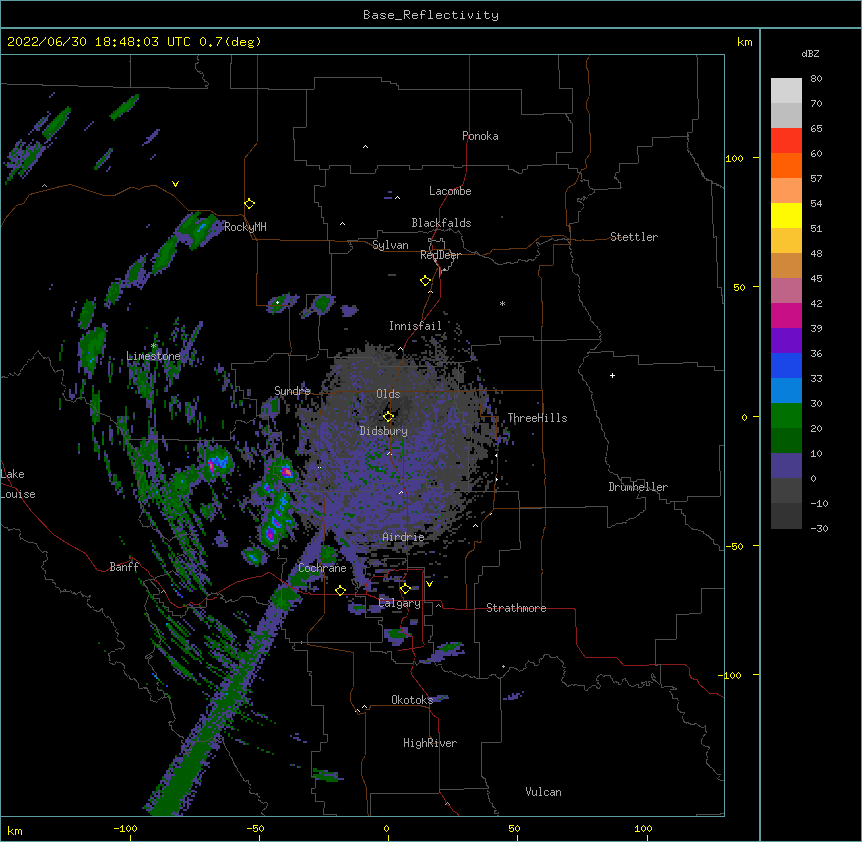Select the Airdrie label
The height and width of the screenshot is (842, 862).
(403, 537)
